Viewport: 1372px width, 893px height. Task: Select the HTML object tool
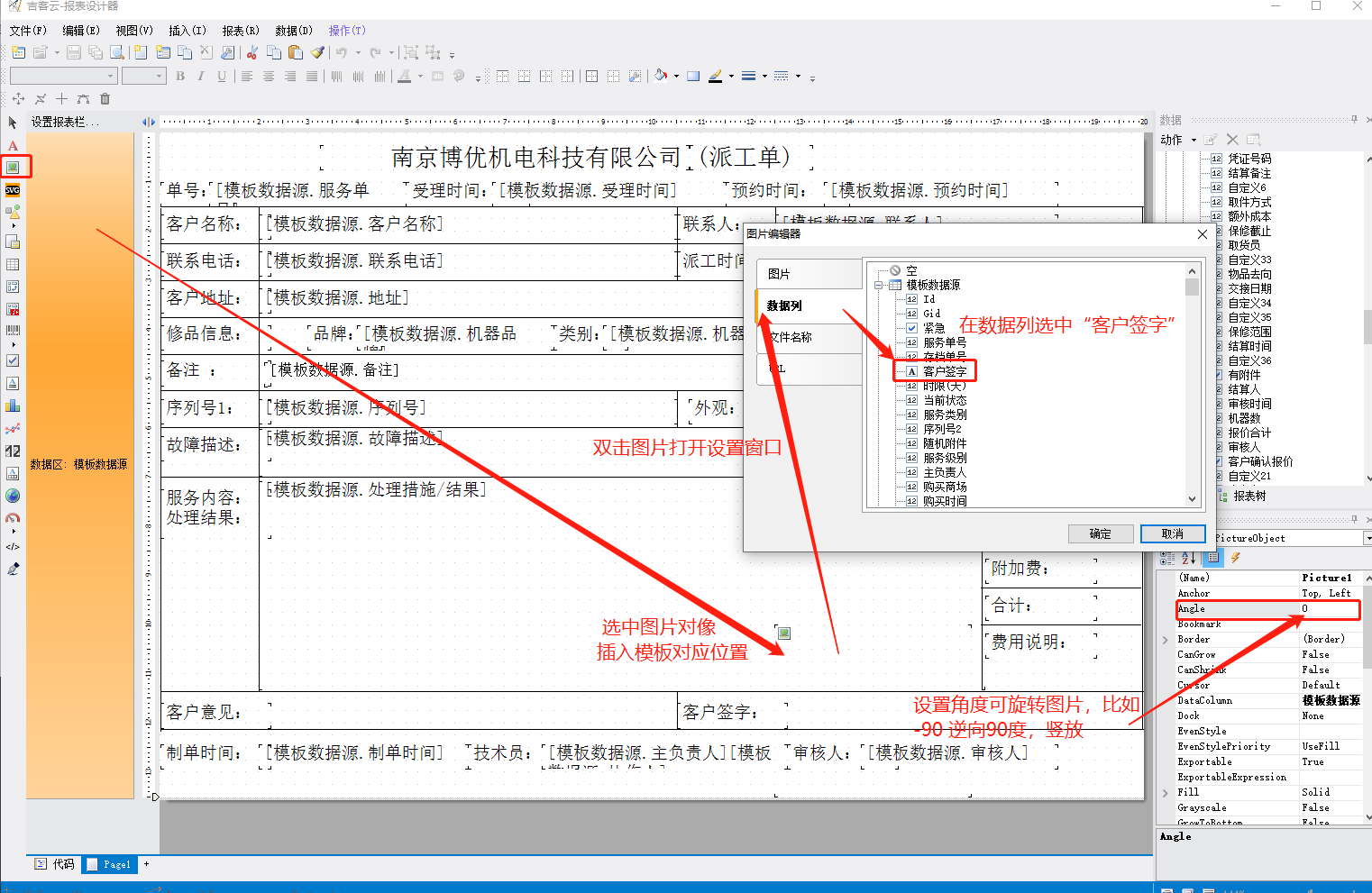13,547
